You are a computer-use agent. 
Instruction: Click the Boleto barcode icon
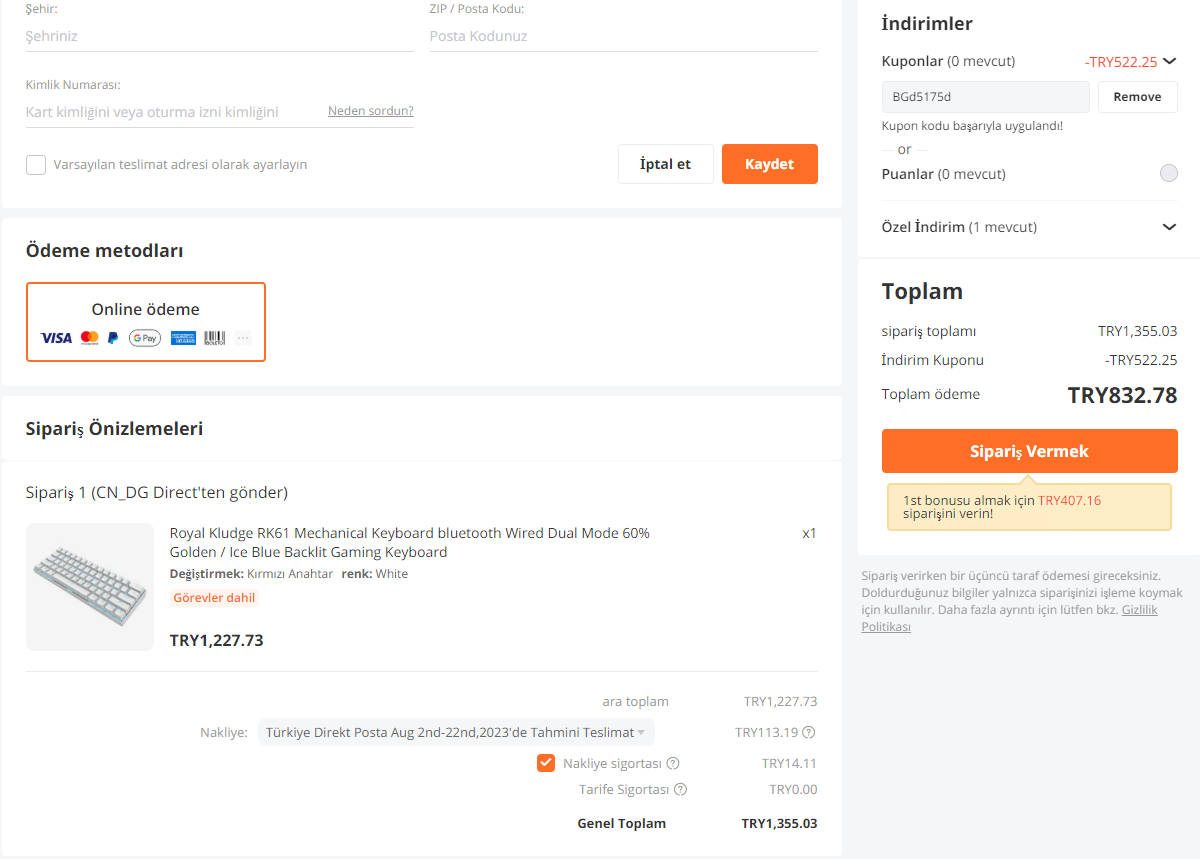pyautogui.click(x=215, y=338)
